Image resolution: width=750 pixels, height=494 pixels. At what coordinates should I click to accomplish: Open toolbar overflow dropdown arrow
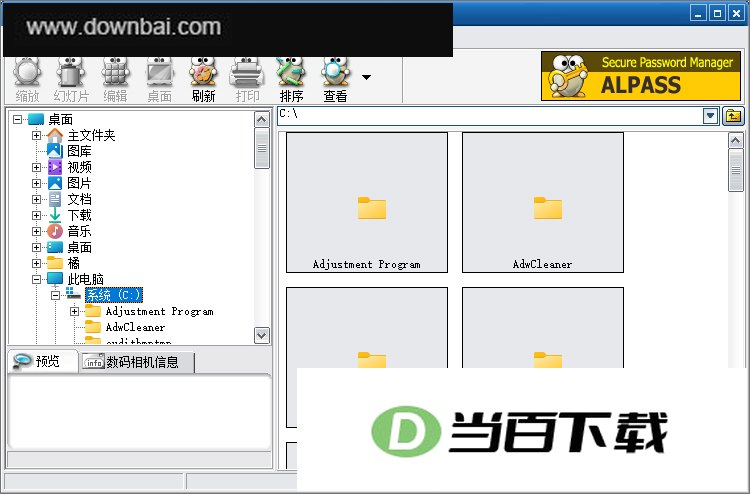coord(366,77)
